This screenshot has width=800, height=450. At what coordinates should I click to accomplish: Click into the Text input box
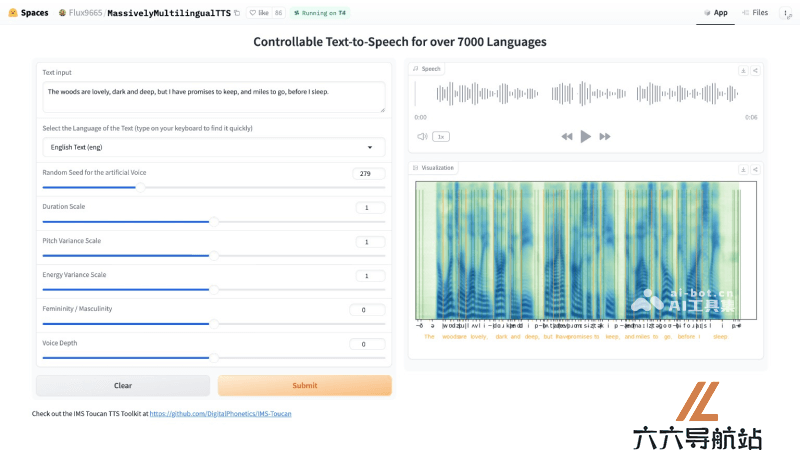(214, 97)
